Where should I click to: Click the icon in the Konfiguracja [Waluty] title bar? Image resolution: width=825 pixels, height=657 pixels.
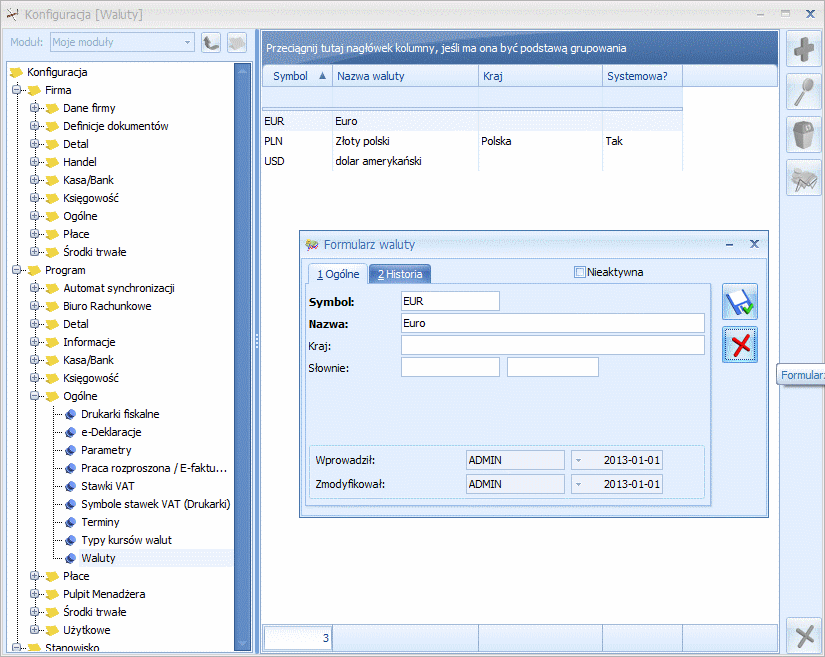[x=13, y=14]
